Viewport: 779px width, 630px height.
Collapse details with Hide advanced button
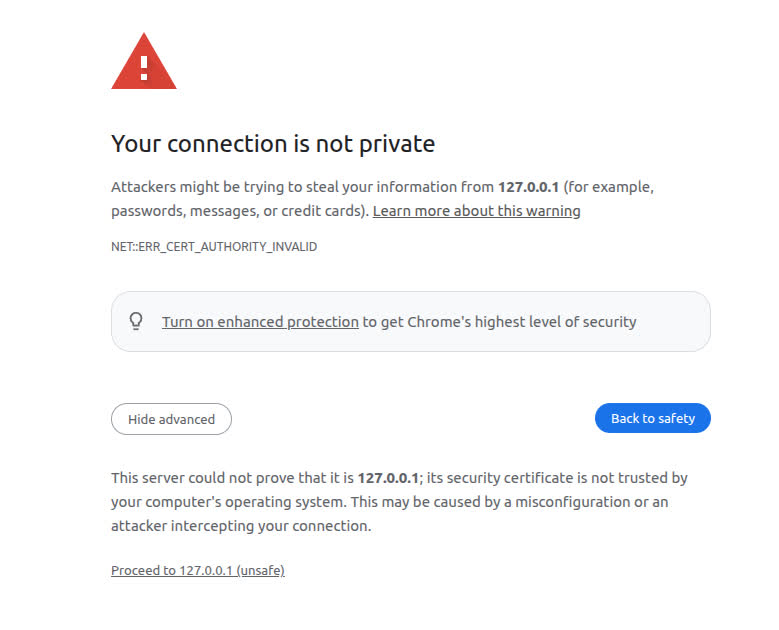(x=171, y=419)
